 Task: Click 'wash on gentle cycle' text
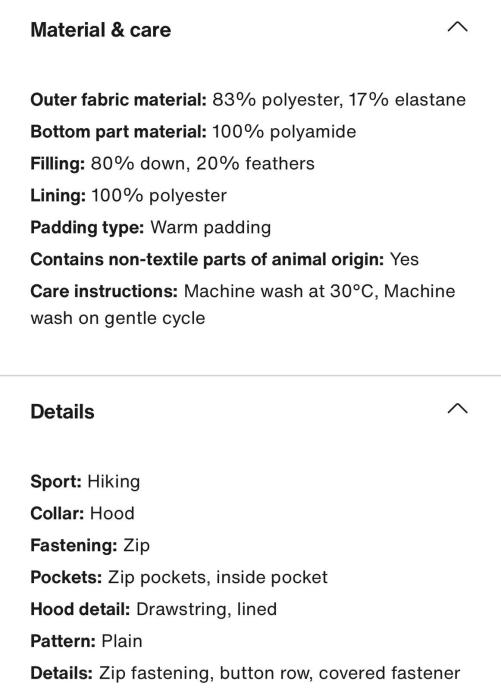(118, 318)
